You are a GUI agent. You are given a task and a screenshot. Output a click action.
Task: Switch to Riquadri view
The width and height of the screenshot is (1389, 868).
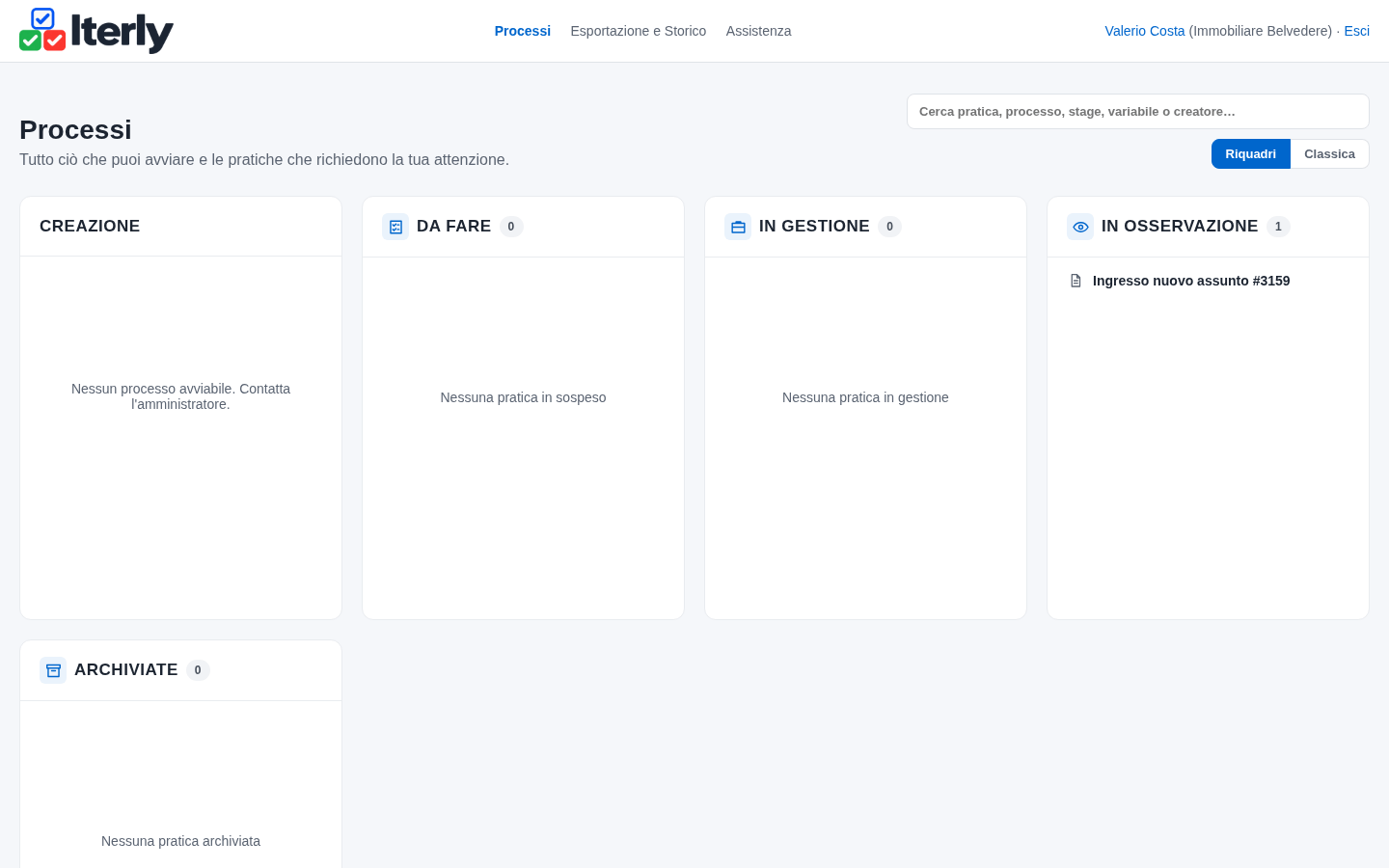(x=1251, y=154)
